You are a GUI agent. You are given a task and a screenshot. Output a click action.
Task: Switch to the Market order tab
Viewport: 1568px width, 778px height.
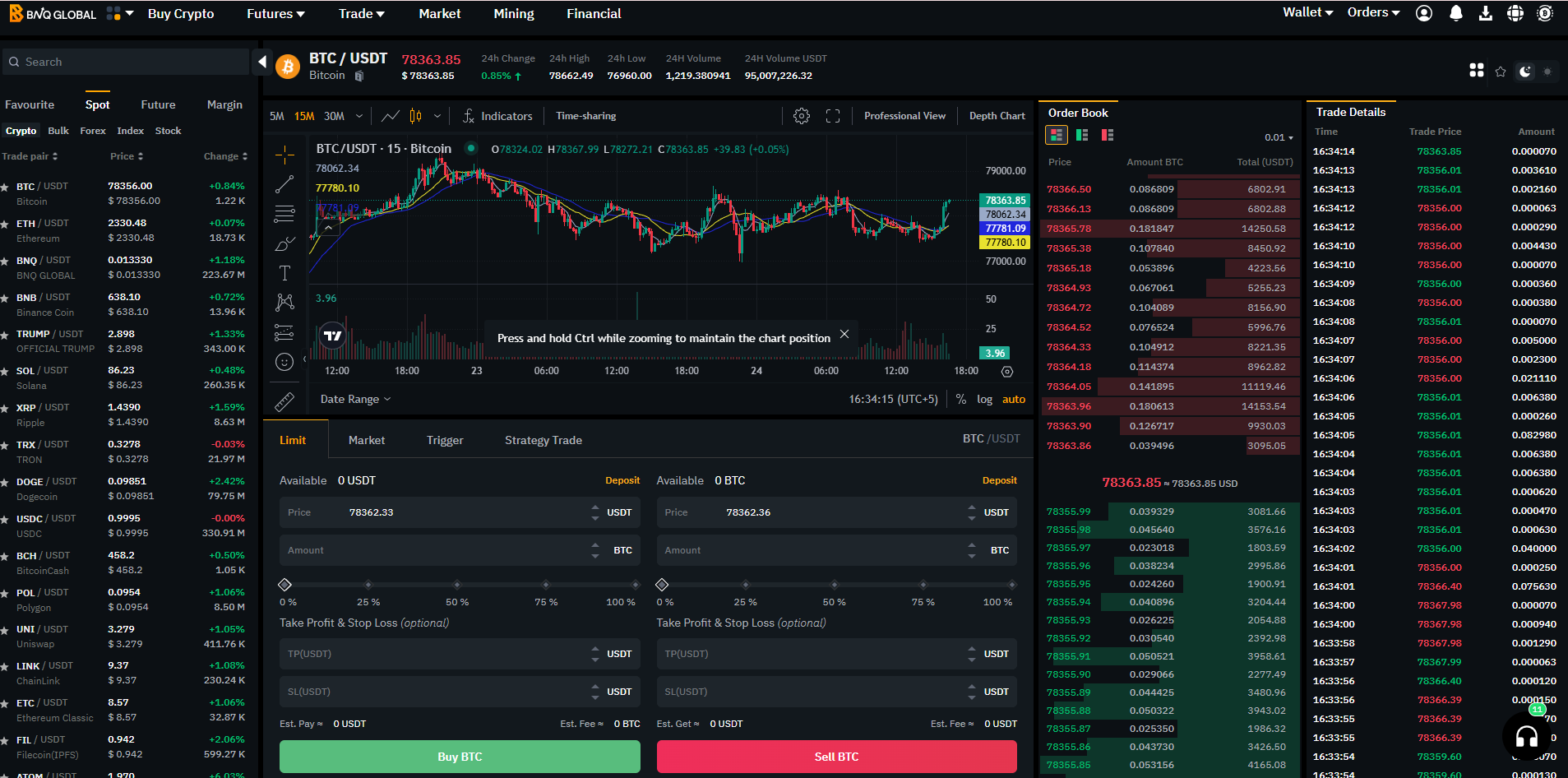coord(366,440)
